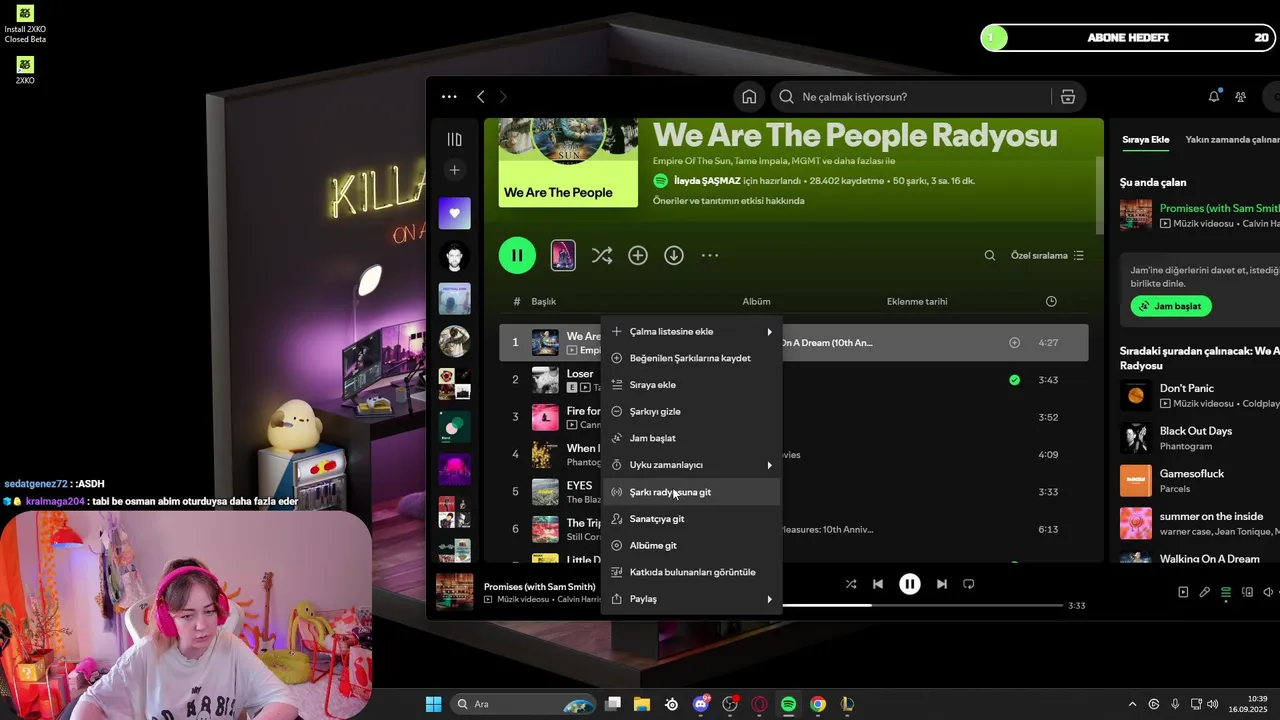Expand the Paylaş submenu
Screen dimensions: 1280x720
pos(692,599)
